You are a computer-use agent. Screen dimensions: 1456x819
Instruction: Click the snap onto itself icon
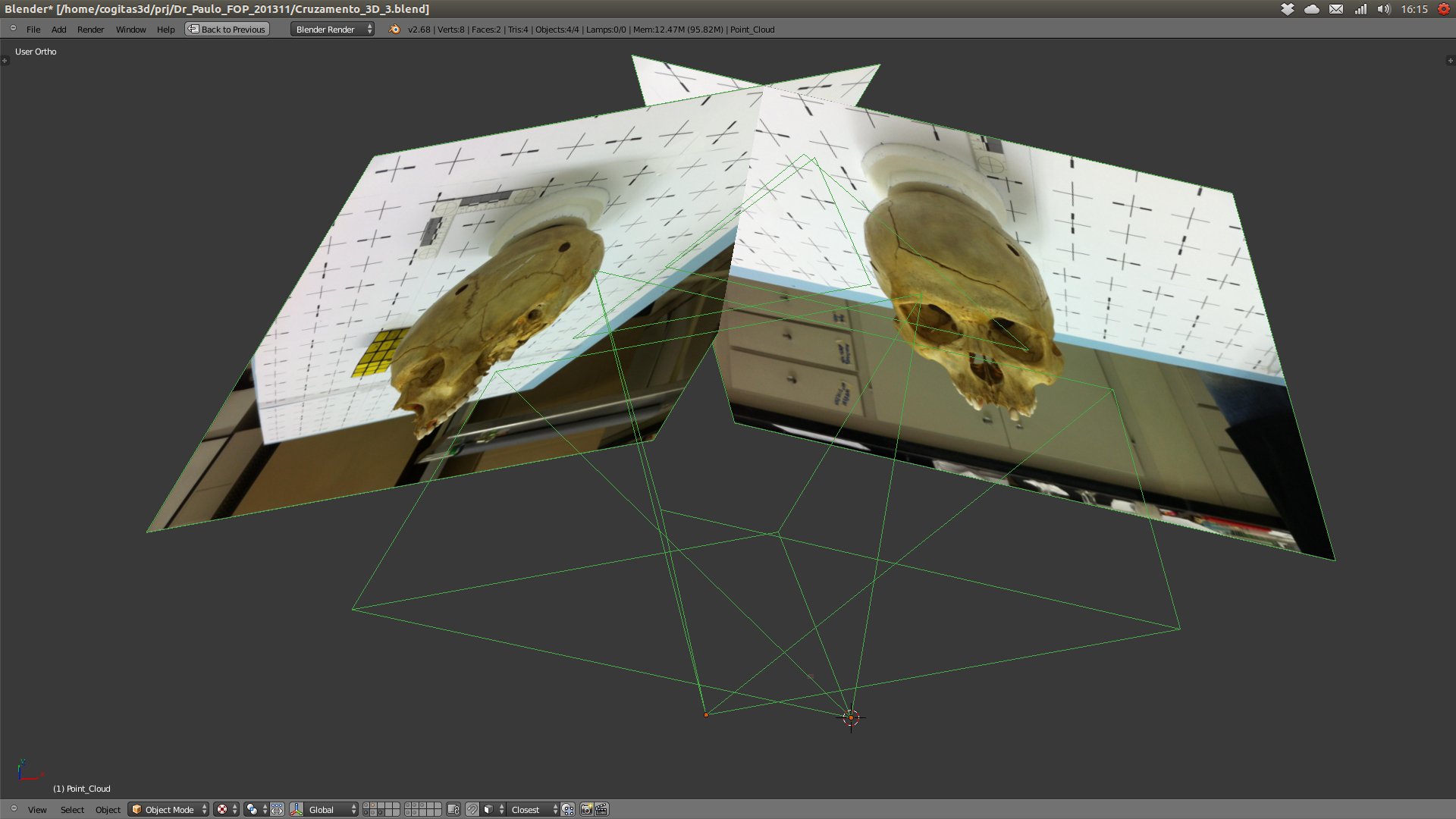(568, 809)
